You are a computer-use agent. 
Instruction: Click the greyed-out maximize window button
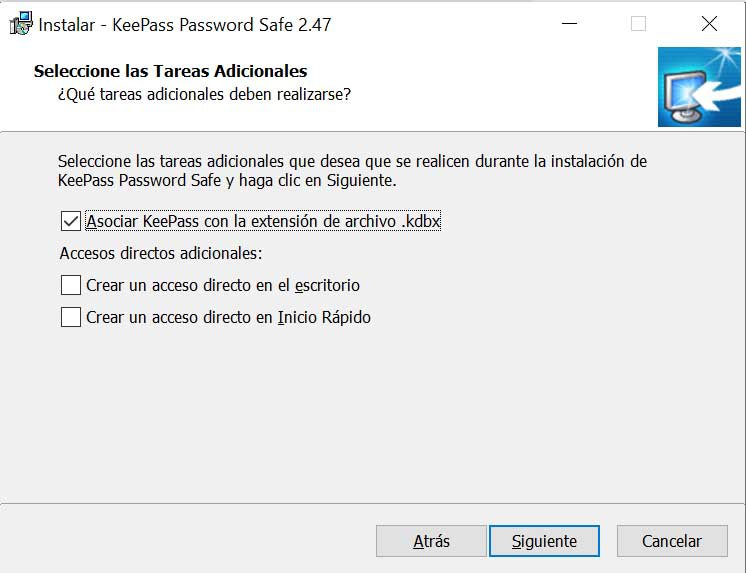[638, 24]
